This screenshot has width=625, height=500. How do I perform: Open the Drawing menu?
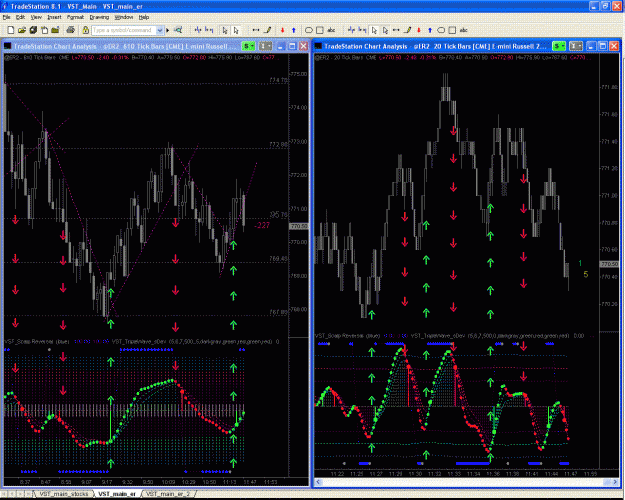(x=99, y=17)
